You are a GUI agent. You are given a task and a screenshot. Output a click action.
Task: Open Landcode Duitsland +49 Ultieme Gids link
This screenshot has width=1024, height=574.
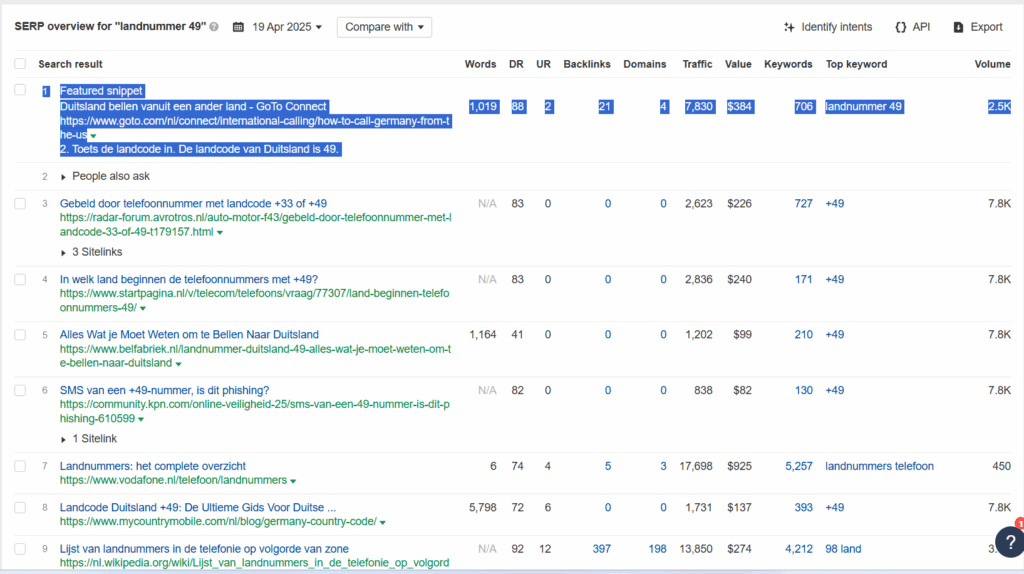coord(198,507)
